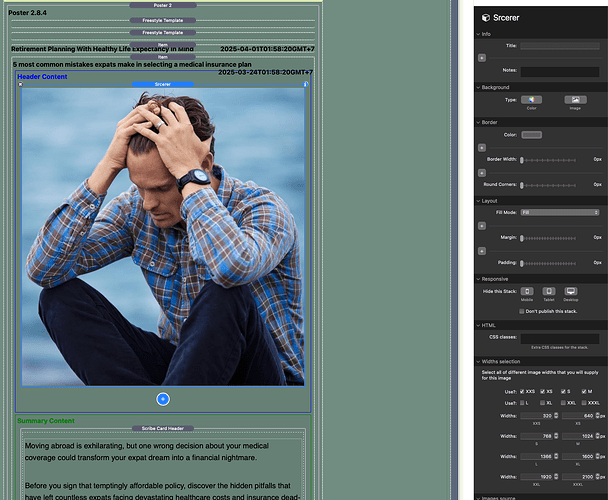The image size is (608, 500).
Task: Click the plus button above Margin slider
Action: tap(482, 226)
